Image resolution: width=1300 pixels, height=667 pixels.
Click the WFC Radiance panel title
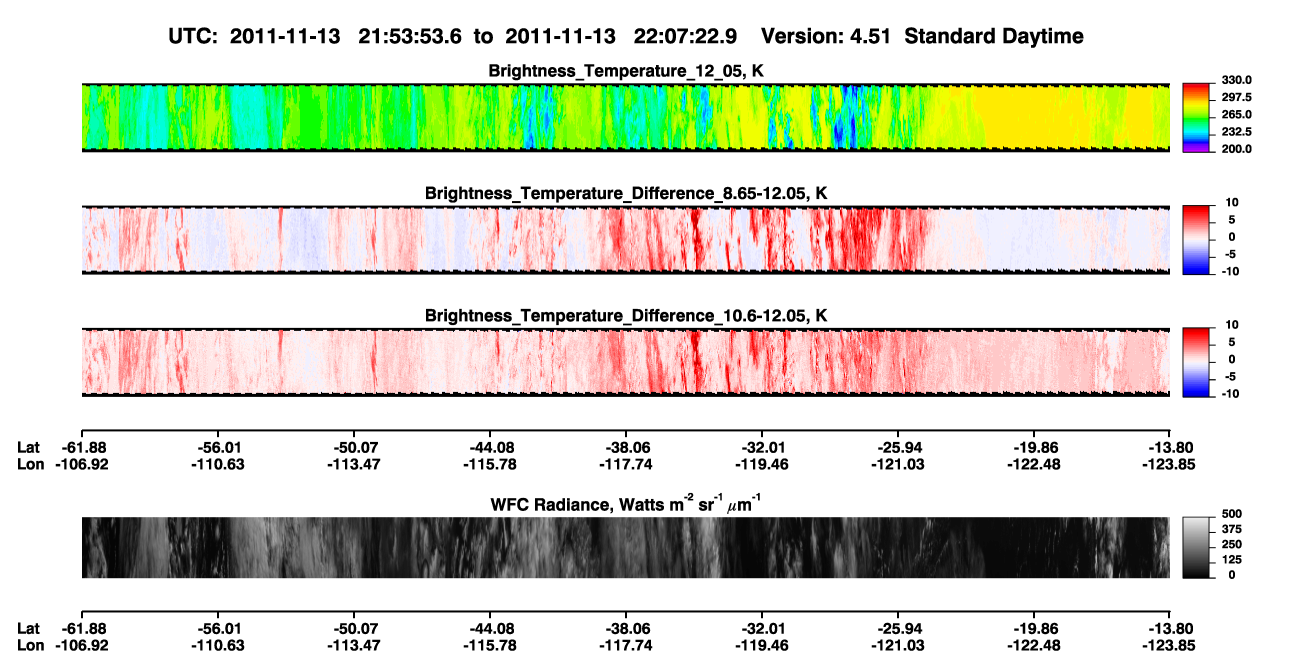[626, 503]
